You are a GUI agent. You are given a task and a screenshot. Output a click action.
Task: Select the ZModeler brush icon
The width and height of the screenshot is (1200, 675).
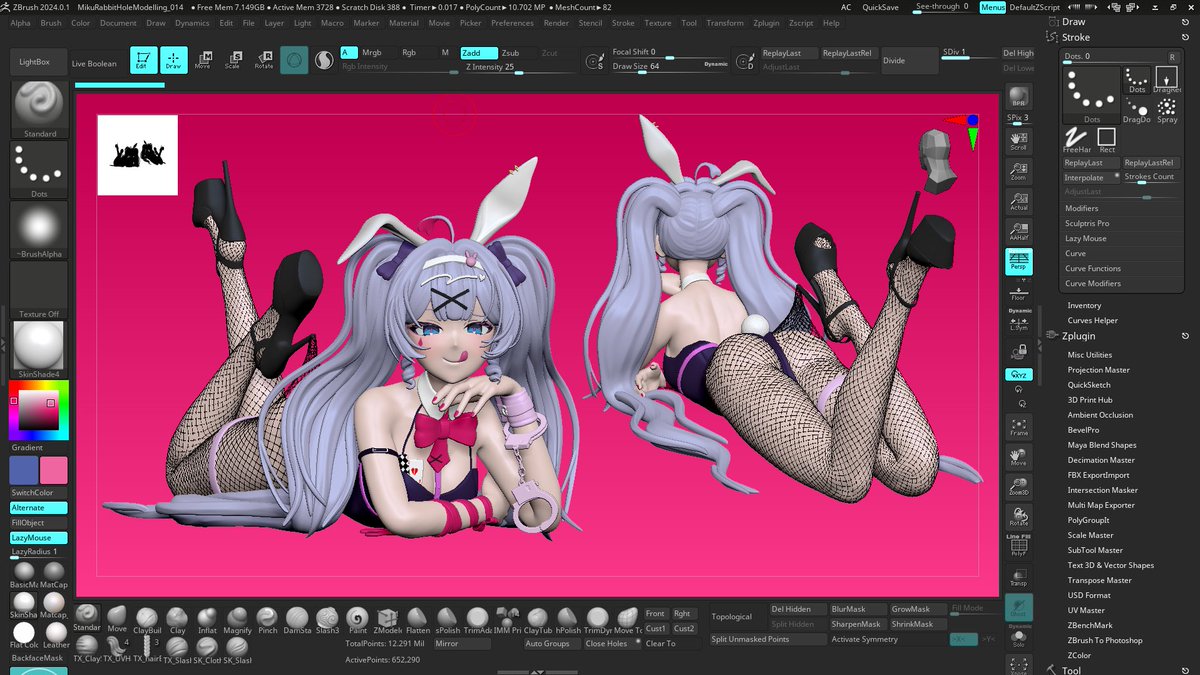tap(388, 621)
